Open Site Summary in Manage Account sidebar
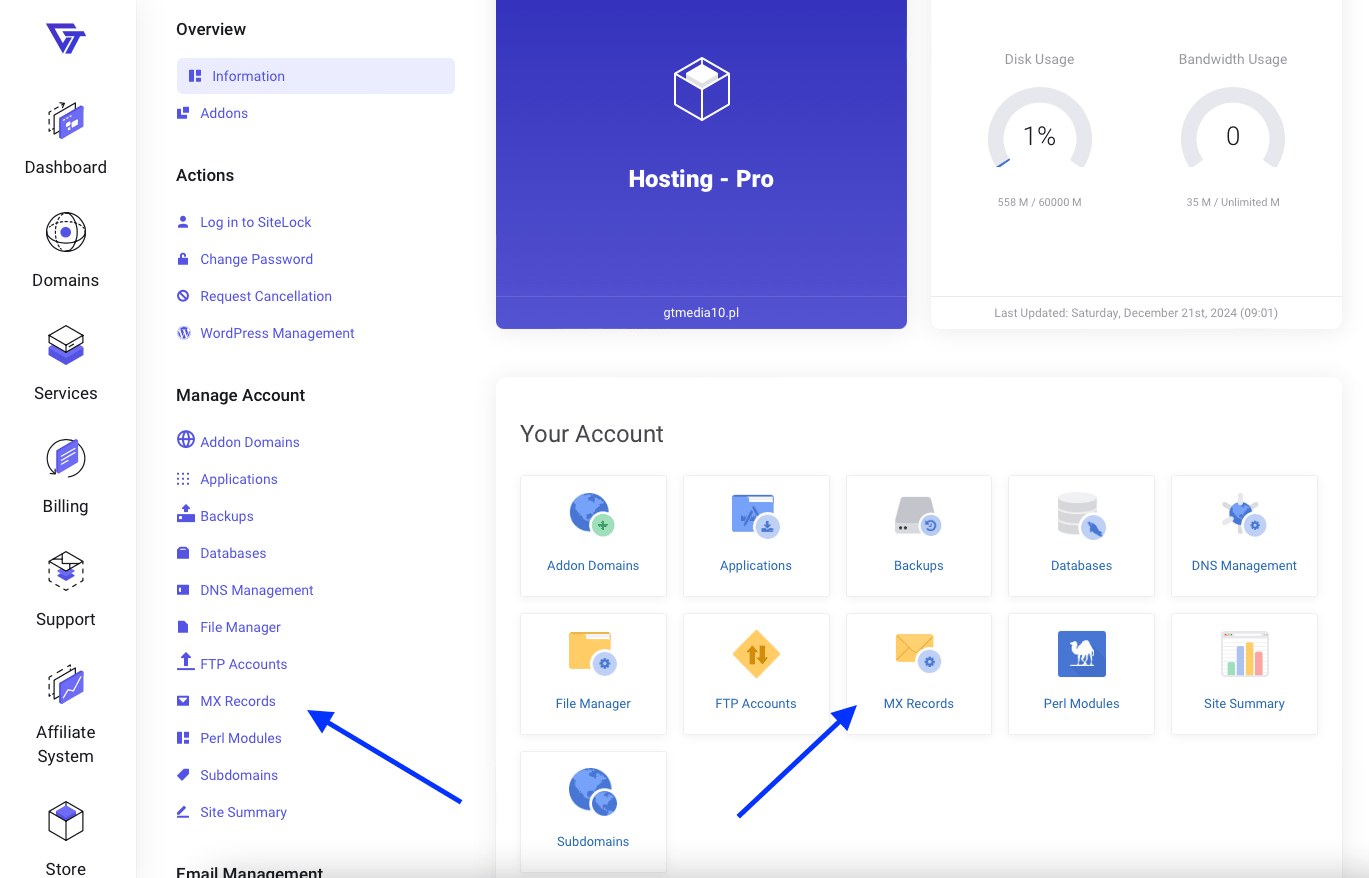 coord(243,812)
